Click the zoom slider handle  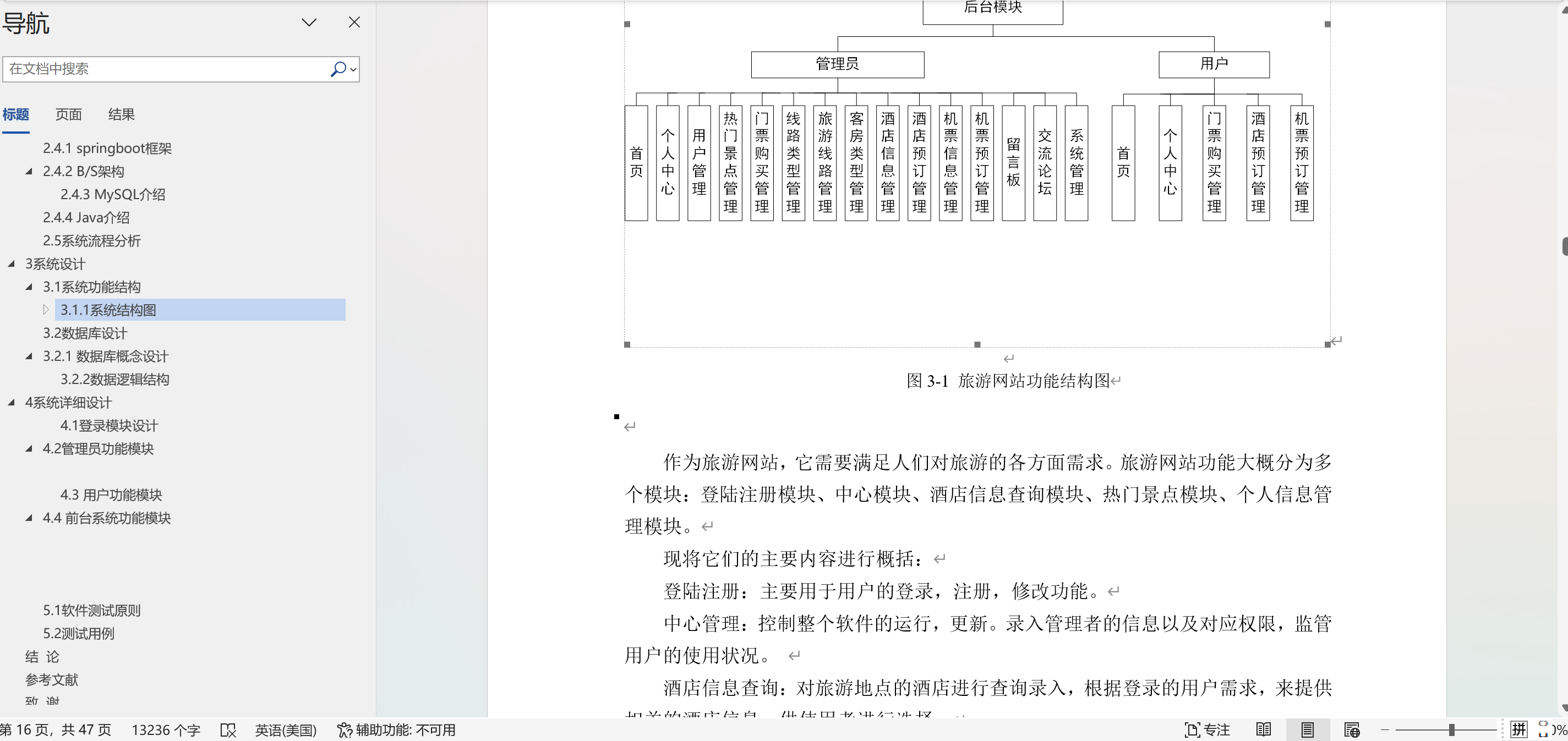pyautogui.click(x=1452, y=730)
